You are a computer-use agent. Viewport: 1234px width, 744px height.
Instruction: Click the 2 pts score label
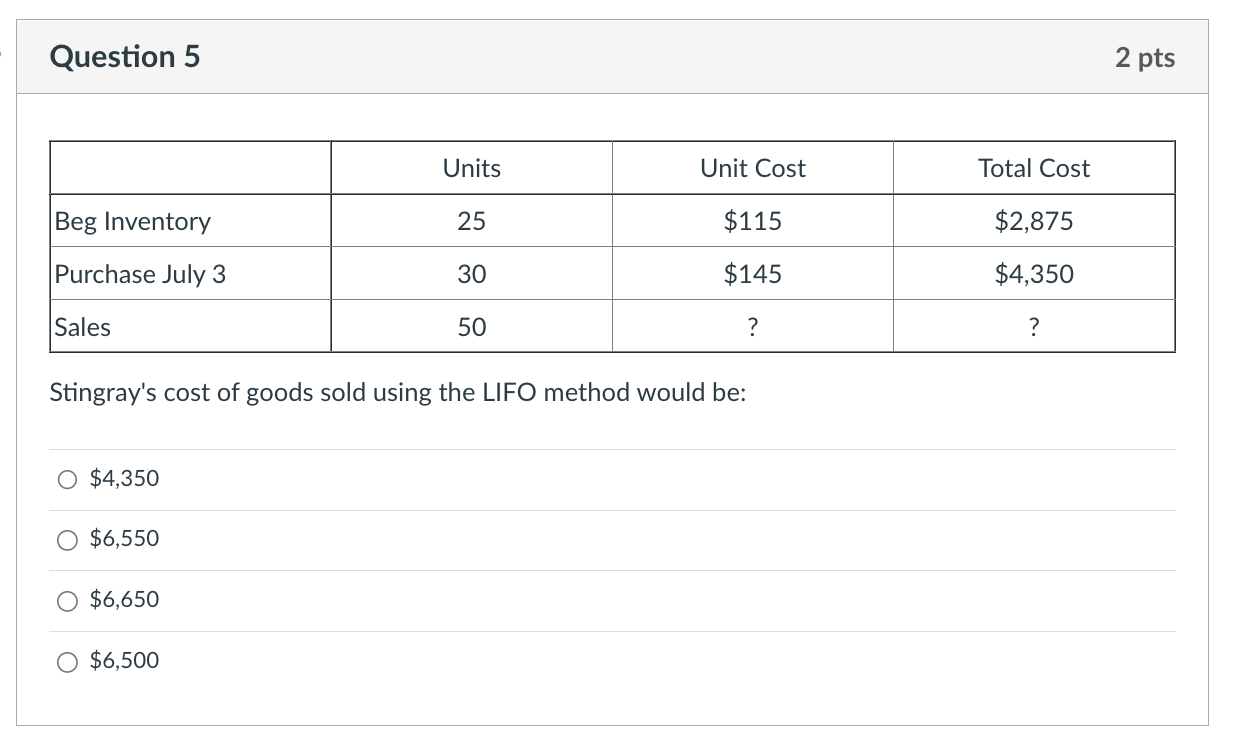point(1145,58)
